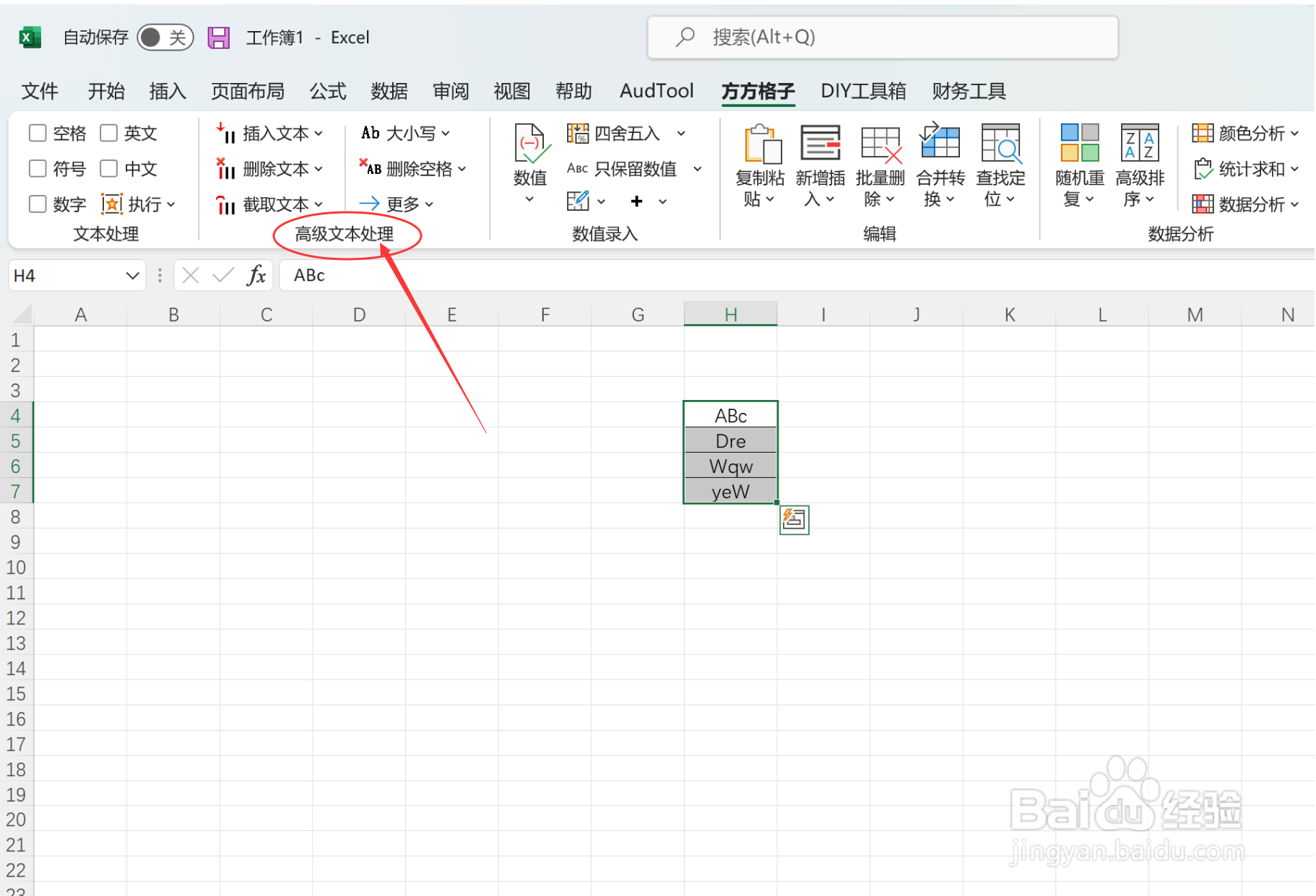Check the 中文 checkbox
This screenshot has height=896, width=1316.
tap(108, 168)
